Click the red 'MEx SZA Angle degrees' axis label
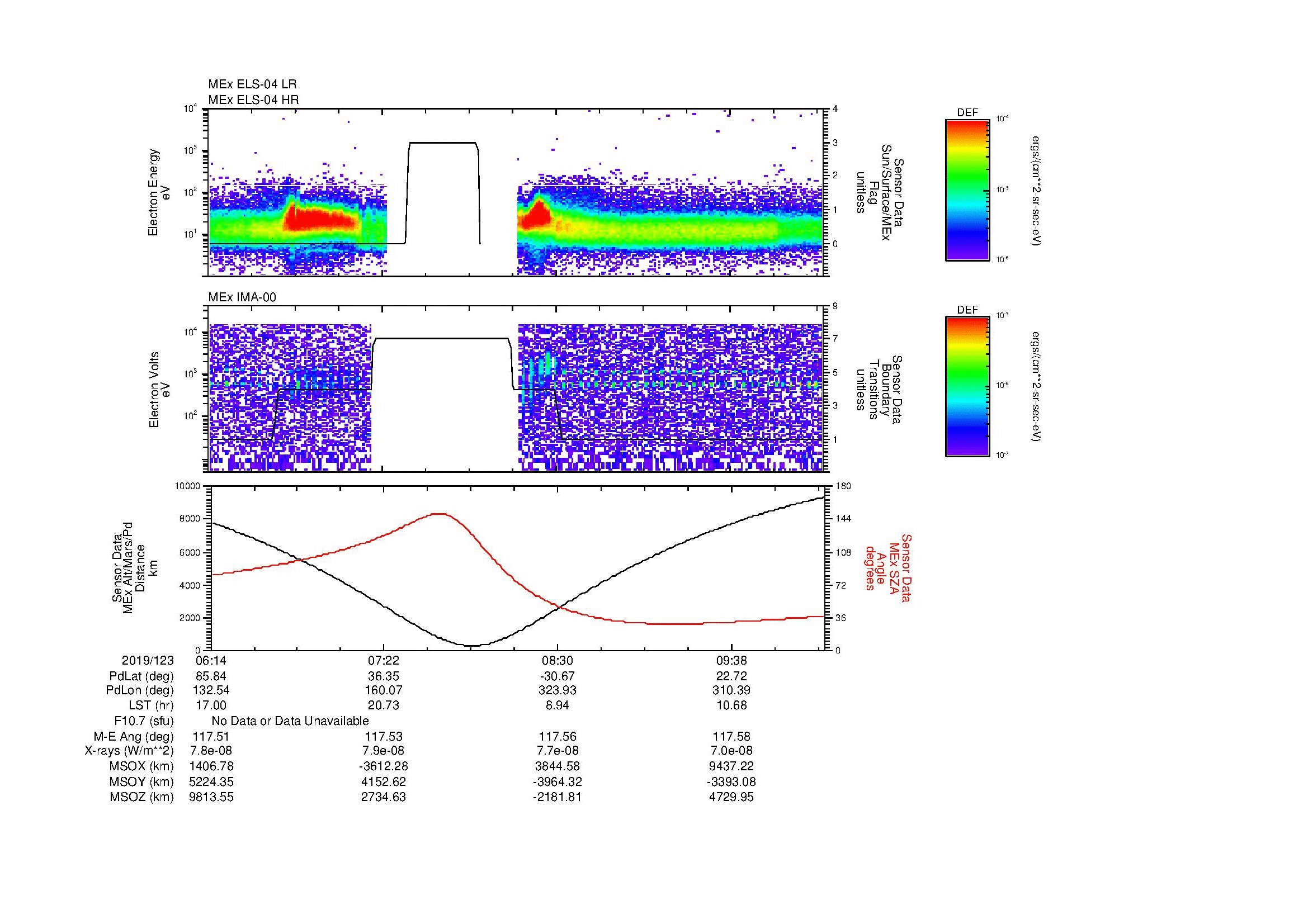 pyautogui.click(x=888, y=567)
